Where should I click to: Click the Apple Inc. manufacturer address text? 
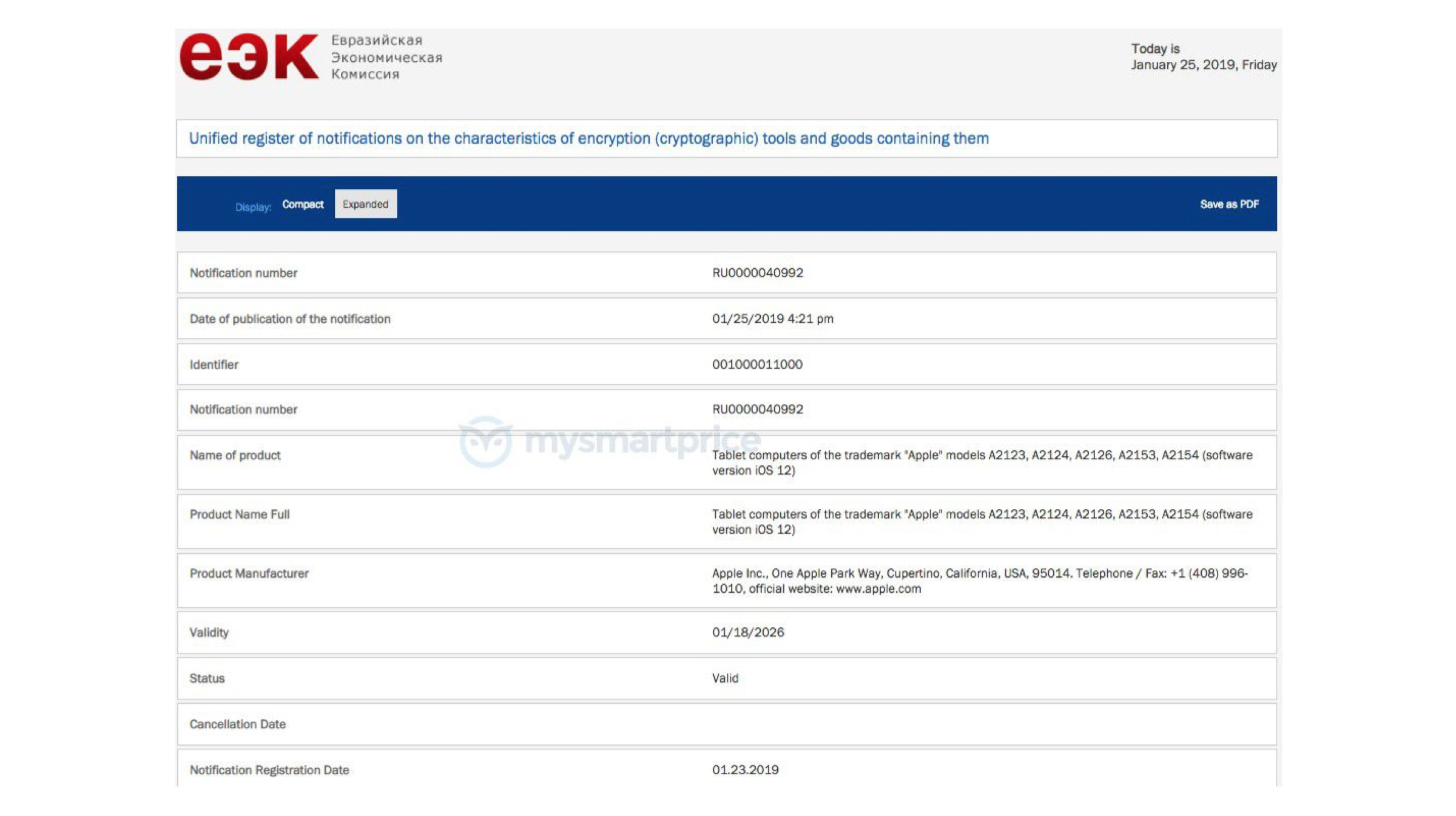[x=979, y=581]
